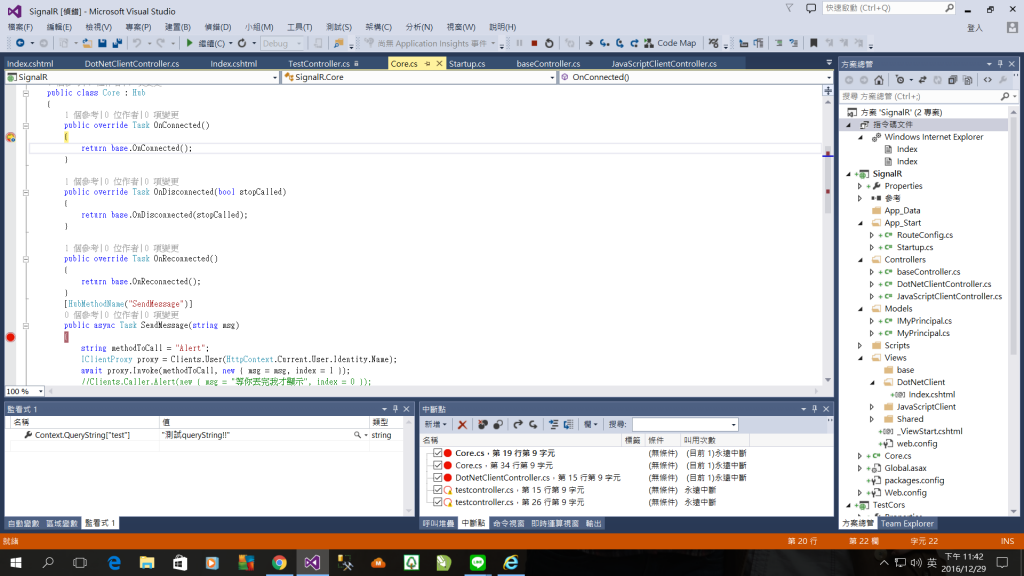
Task: Switch to the baseController.cs editor tab
Action: pyautogui.click(x=548, y=63)
